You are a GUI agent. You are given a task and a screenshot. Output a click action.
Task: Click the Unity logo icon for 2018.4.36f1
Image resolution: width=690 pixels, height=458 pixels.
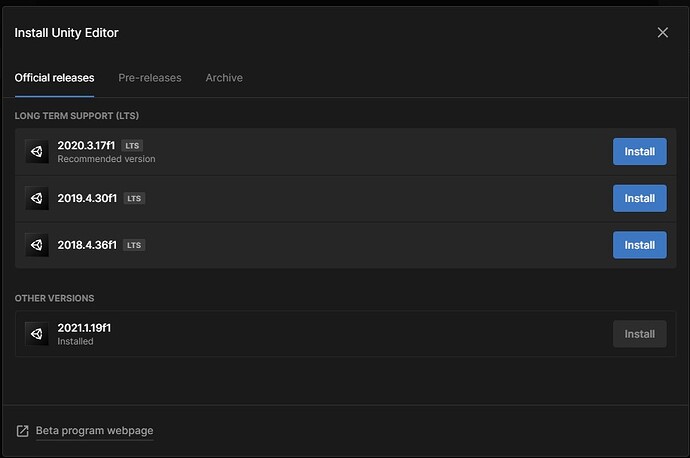[x=37, y=245]
